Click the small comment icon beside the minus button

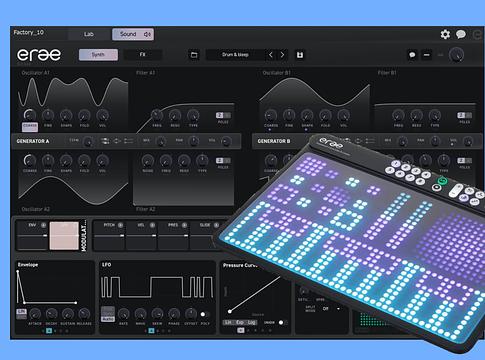point(412,55)
